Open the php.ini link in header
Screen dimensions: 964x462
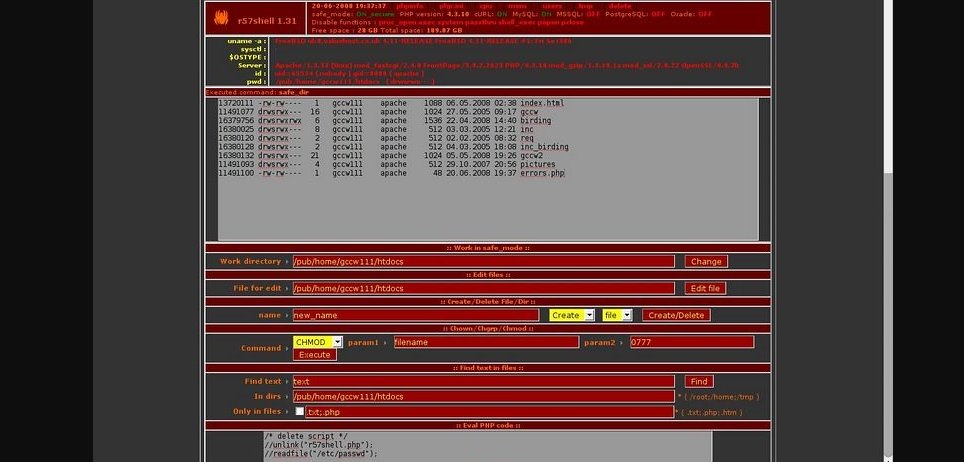point(451,6)
